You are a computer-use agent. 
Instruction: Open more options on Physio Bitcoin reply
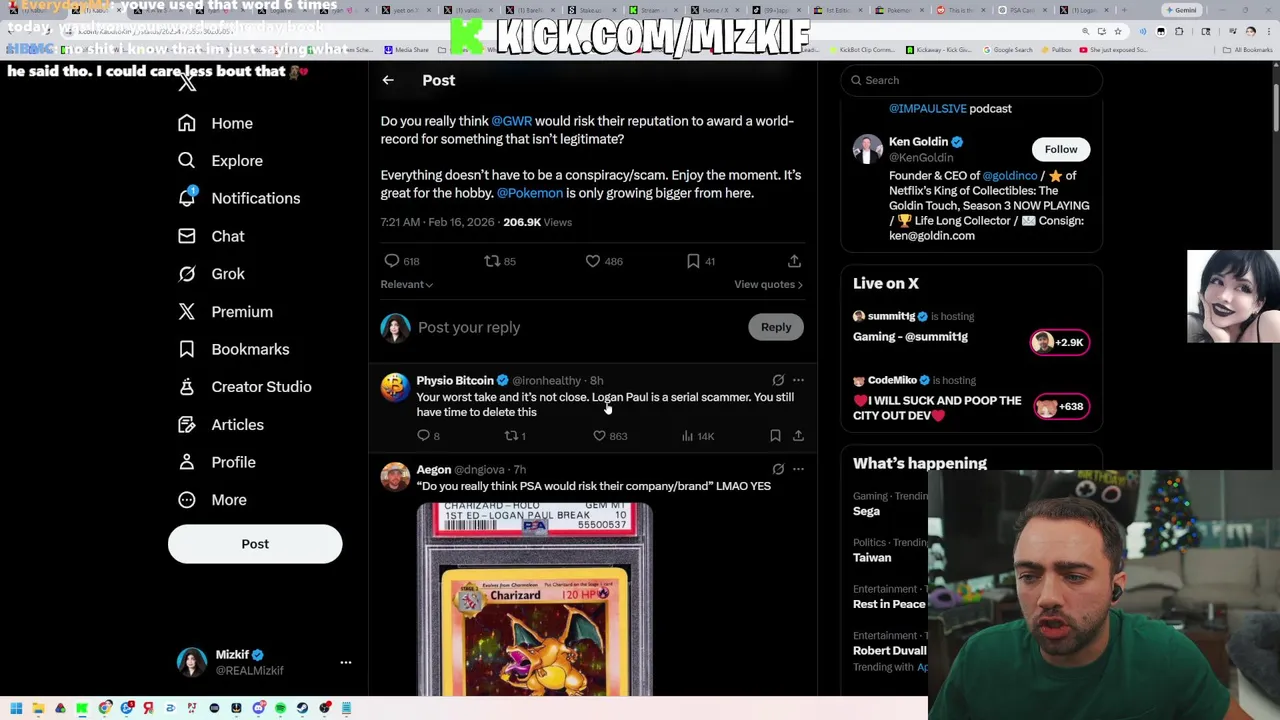coord(798,380)
